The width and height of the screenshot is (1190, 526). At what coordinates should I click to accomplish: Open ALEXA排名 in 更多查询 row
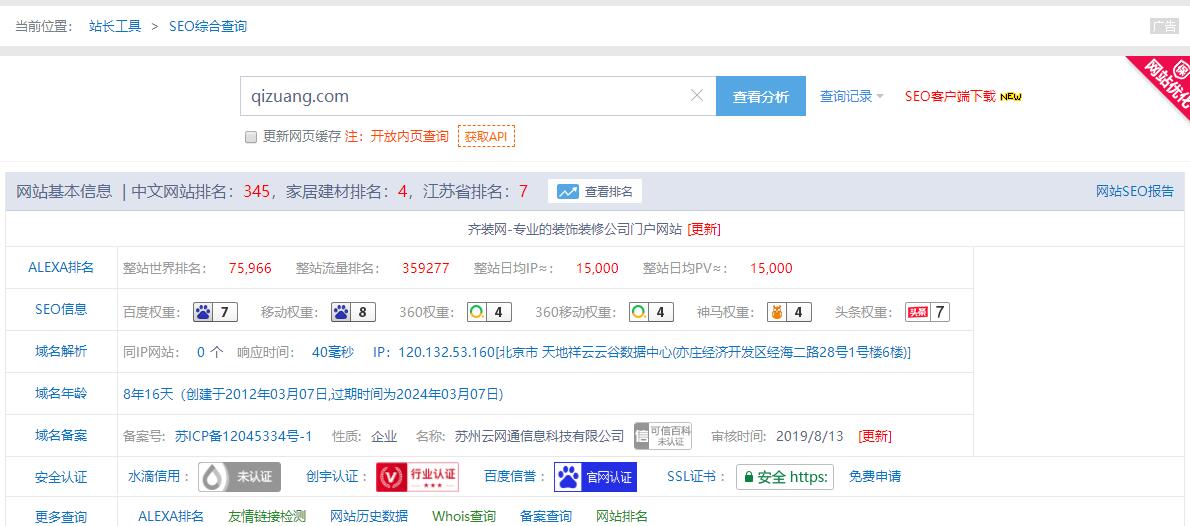(x=171, y=516)
